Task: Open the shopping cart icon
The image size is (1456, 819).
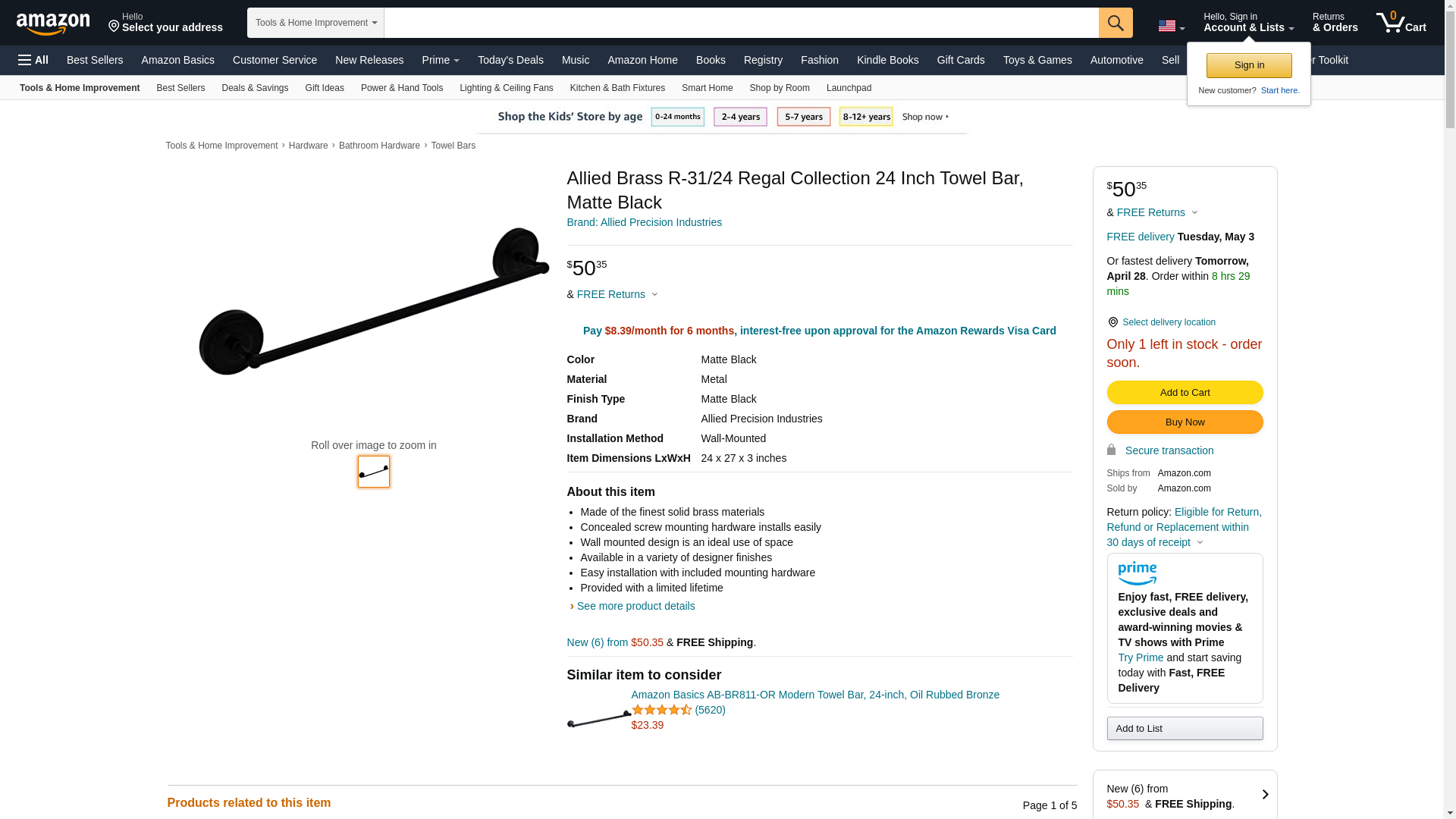Action: click(1401, 22)
